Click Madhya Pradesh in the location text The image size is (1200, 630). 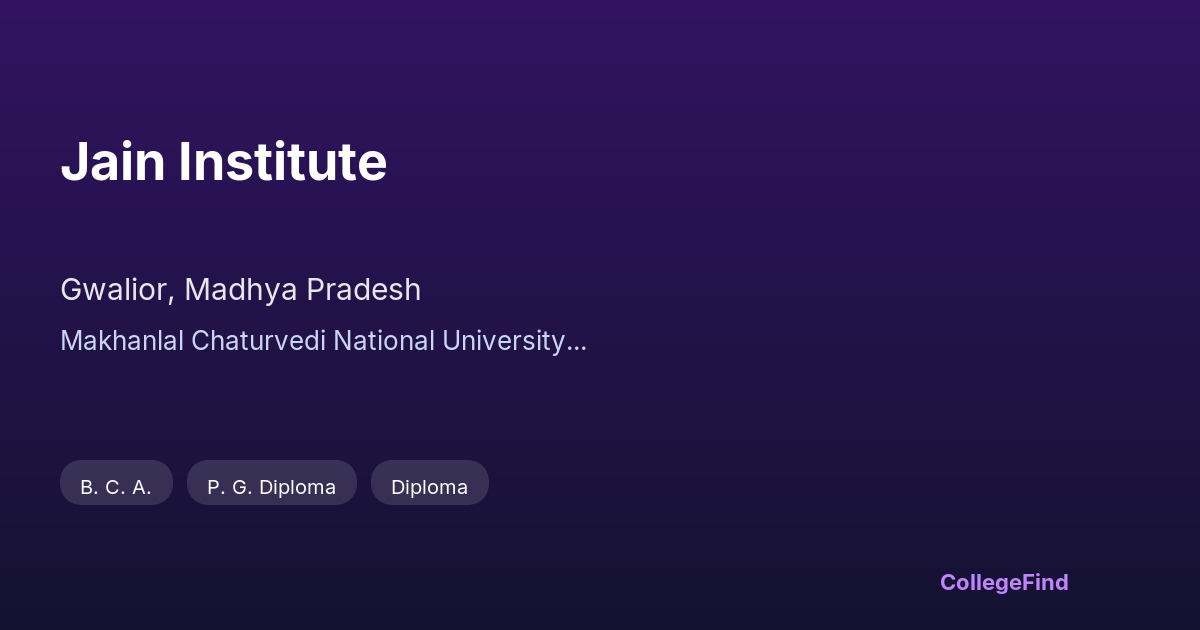(302, 290)
